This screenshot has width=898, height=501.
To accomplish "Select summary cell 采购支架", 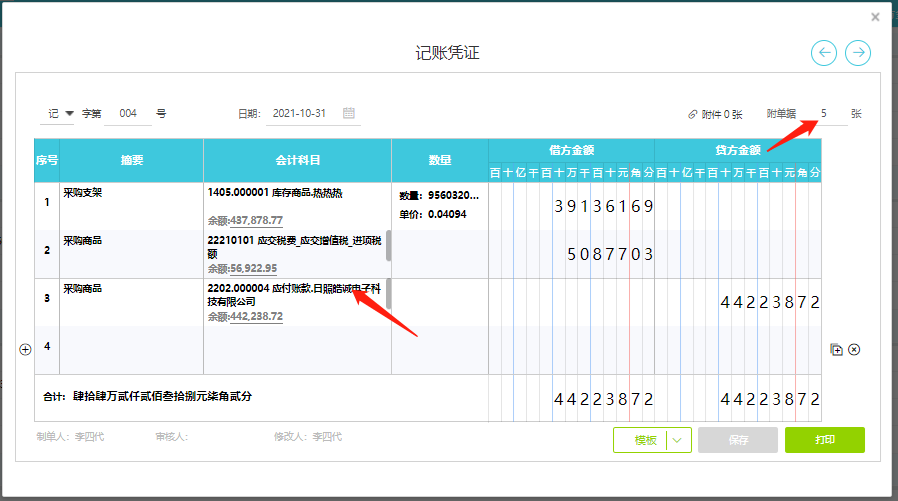I will coord(131,206).
